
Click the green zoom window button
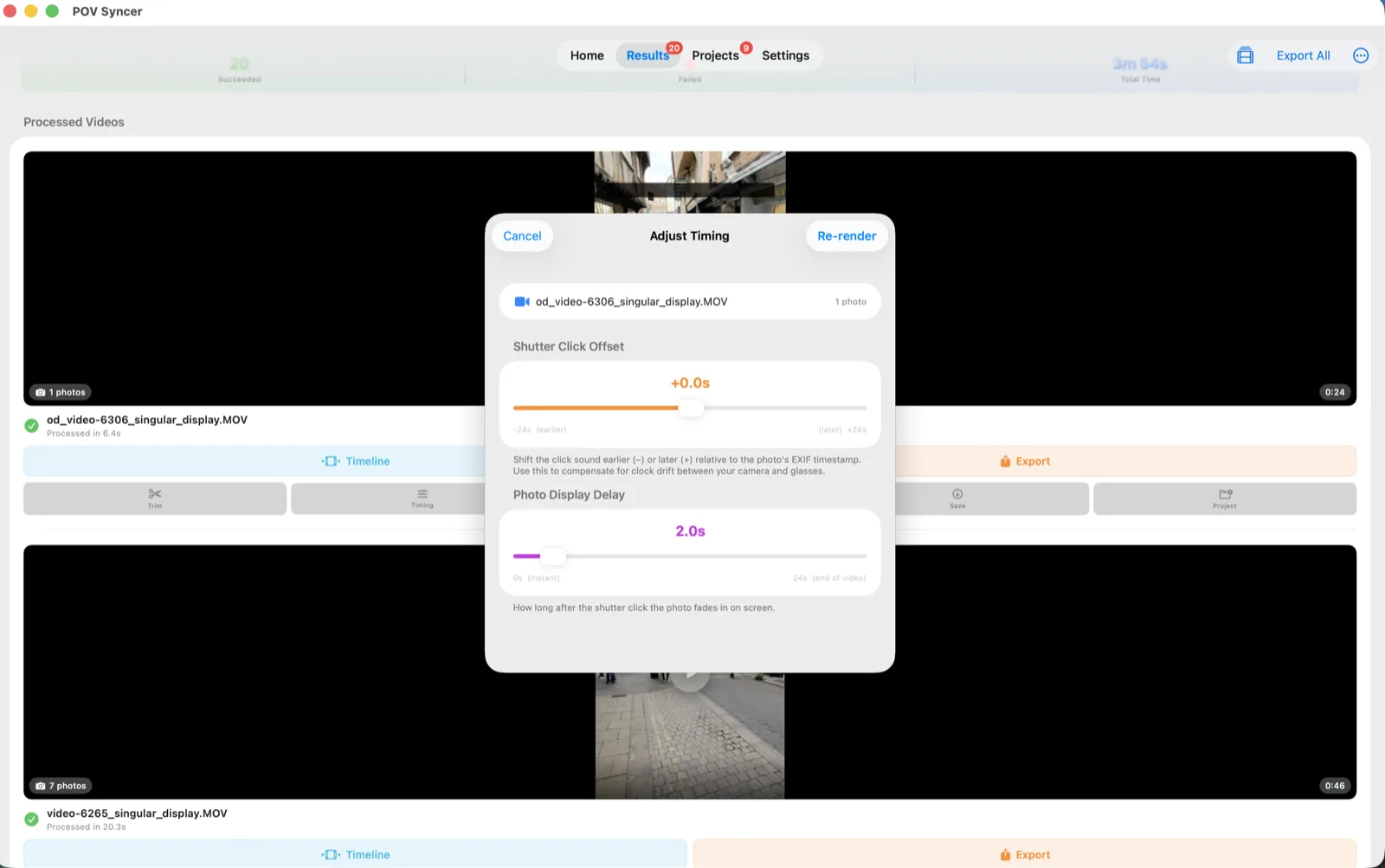coord(52,11)
